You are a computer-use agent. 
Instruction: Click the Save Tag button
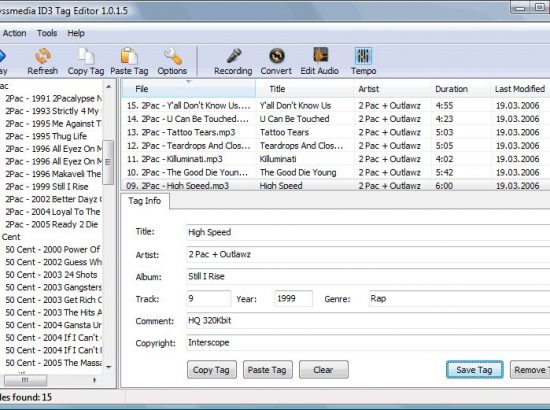(x=474, y=370)
